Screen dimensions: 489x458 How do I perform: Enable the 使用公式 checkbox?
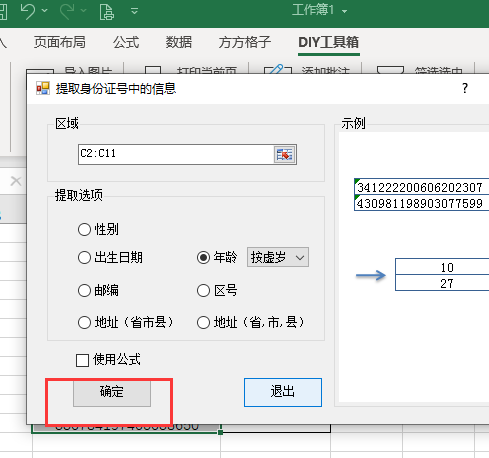coord(82,360)
